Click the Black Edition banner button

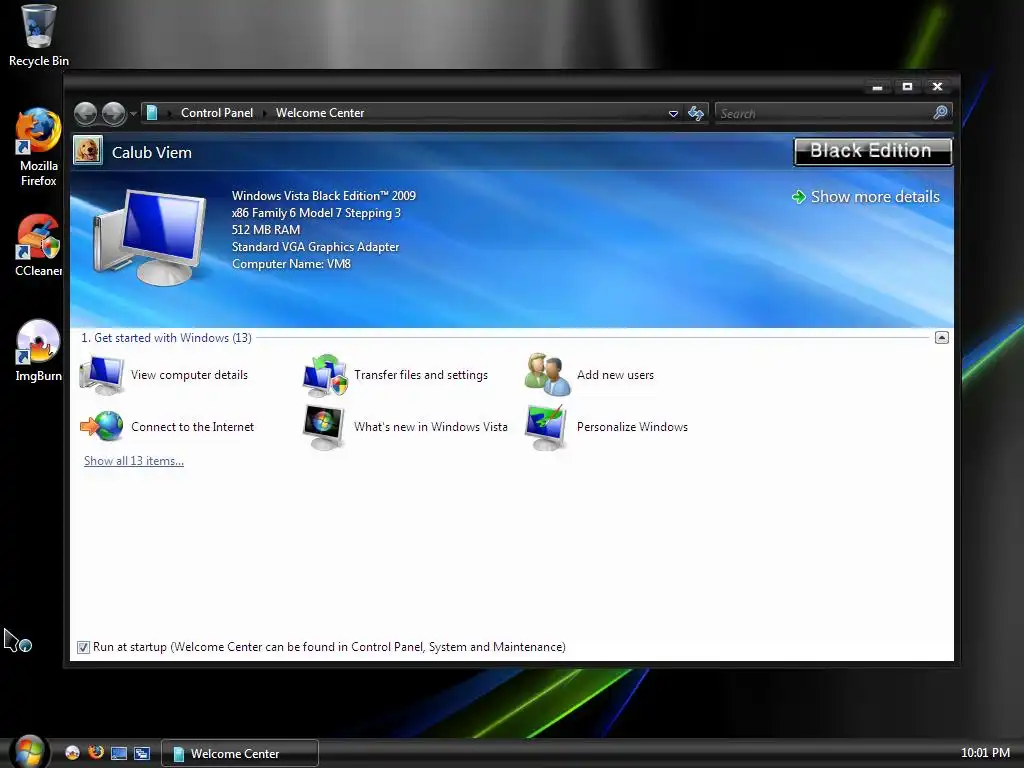[872, 152]
